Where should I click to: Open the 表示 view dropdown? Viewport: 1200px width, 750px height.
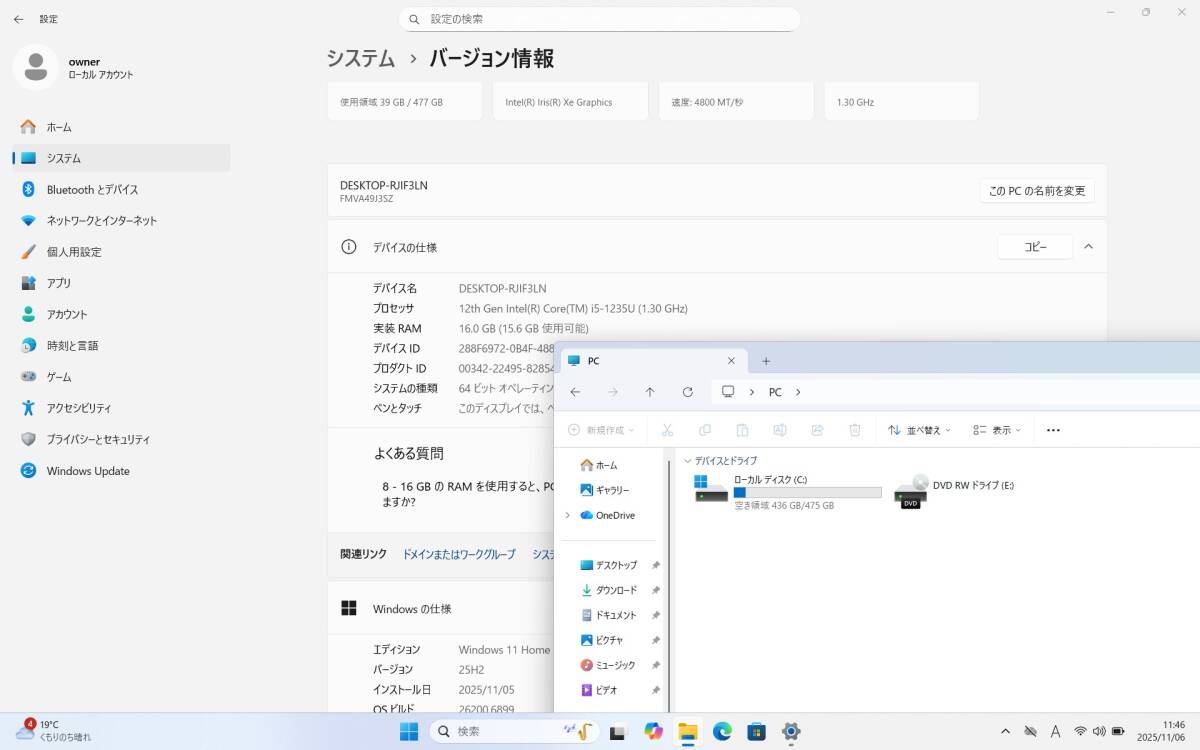point(997,430)
